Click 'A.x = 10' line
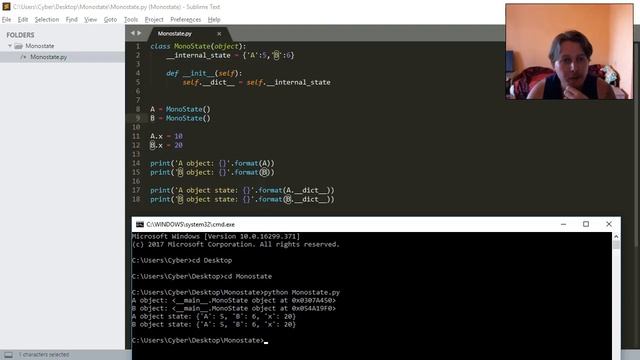 pyautogui.click(x=166, y=136)
